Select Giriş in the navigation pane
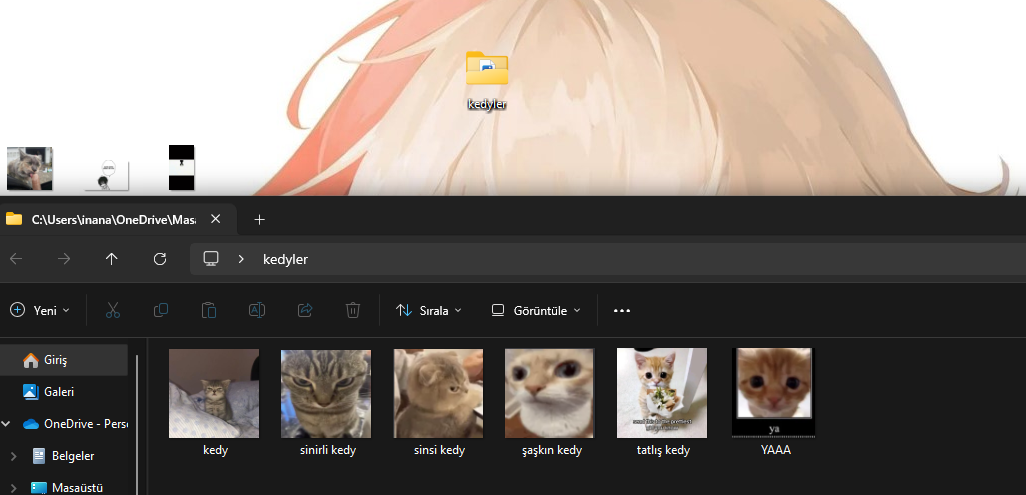The height and width of the screenshot is (495, 1026). 63,360
